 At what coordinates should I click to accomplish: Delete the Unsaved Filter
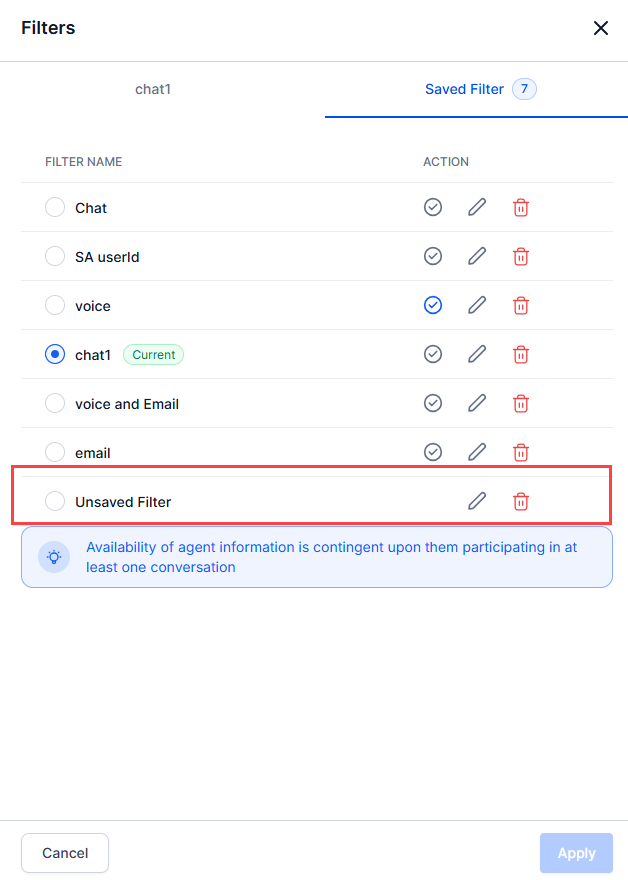(521, 501)
